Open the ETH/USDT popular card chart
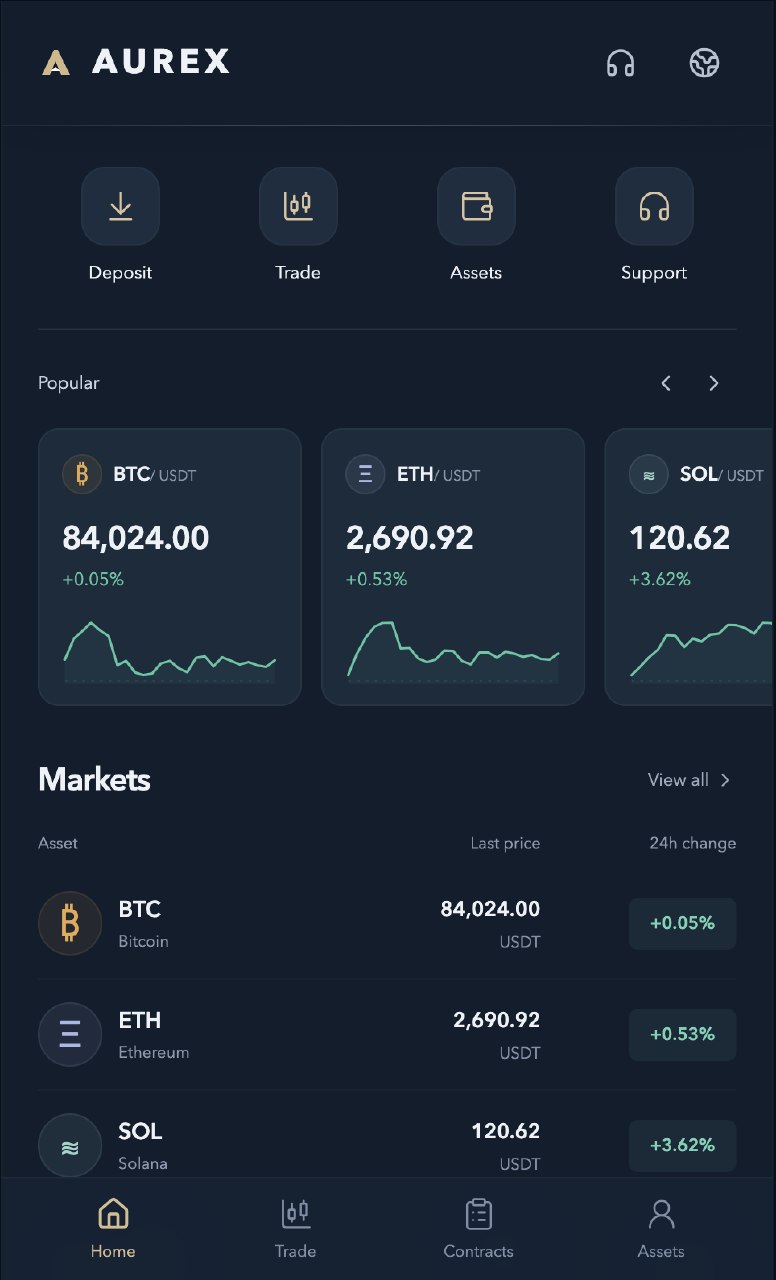The height and width of the screenshot is (1280, 776). click(x=453, y=651)
